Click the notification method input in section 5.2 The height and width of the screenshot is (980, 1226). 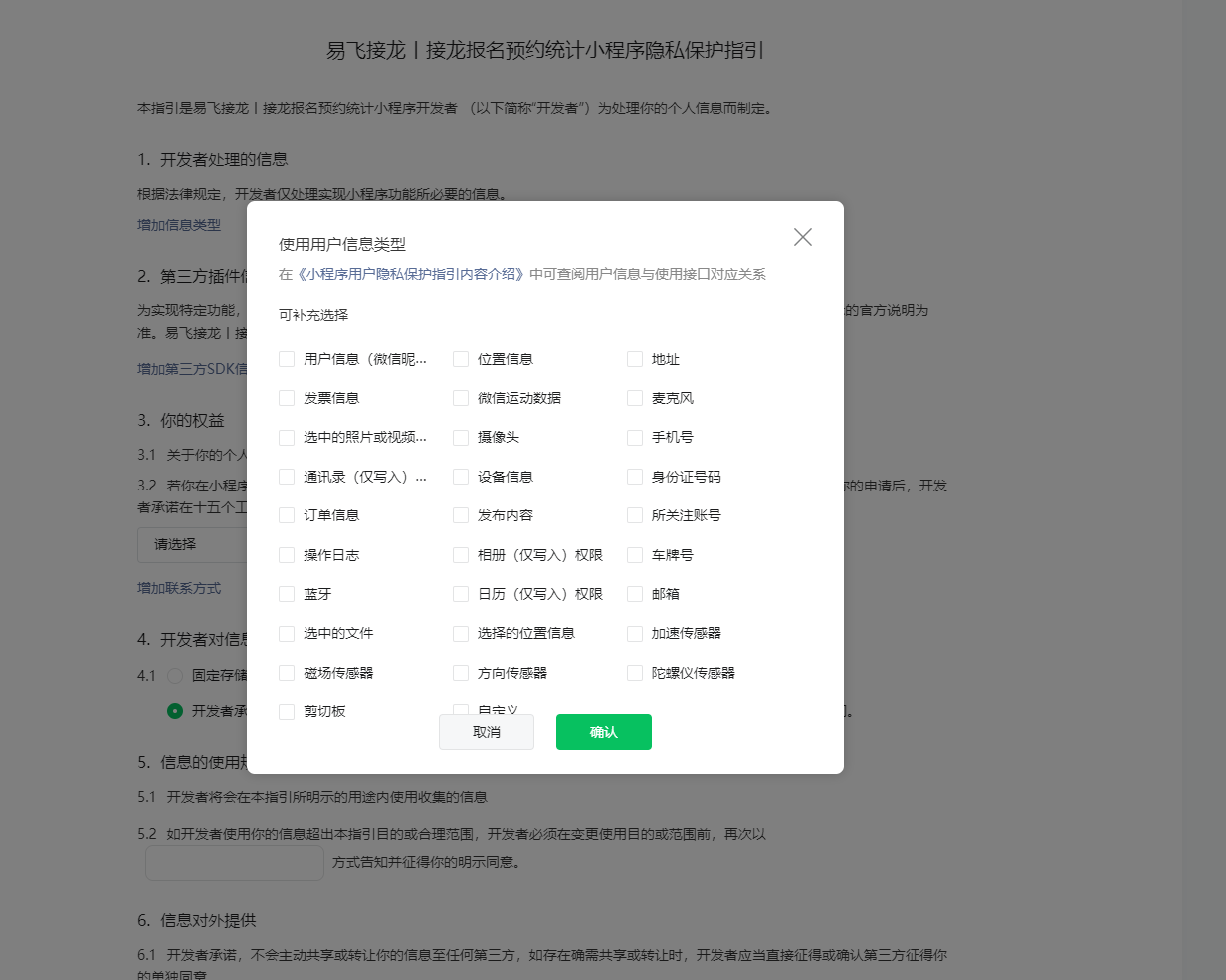235,863
